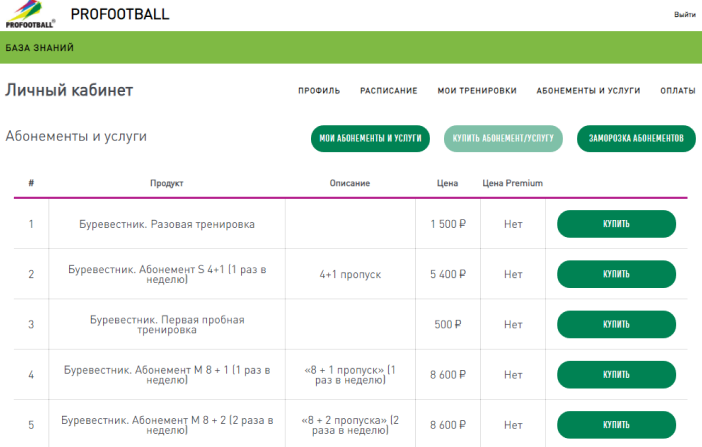Click the ЗАМОРОЗКА АБОНЕМЕНТОВ button
The width and height of the screenshot is (702, 447).
click(x=636, y=138)
